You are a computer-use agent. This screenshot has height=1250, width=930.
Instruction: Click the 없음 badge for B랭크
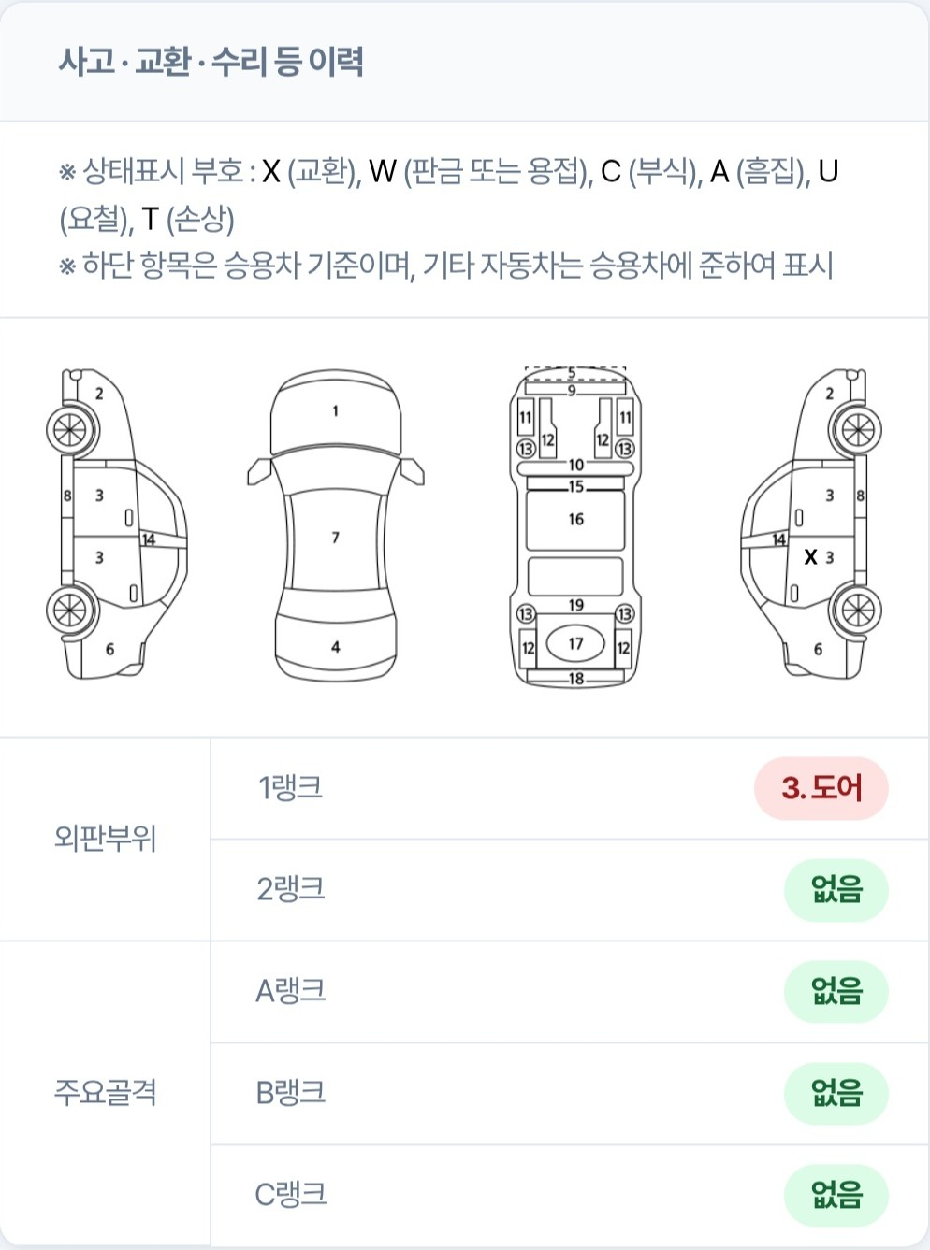836,1093
